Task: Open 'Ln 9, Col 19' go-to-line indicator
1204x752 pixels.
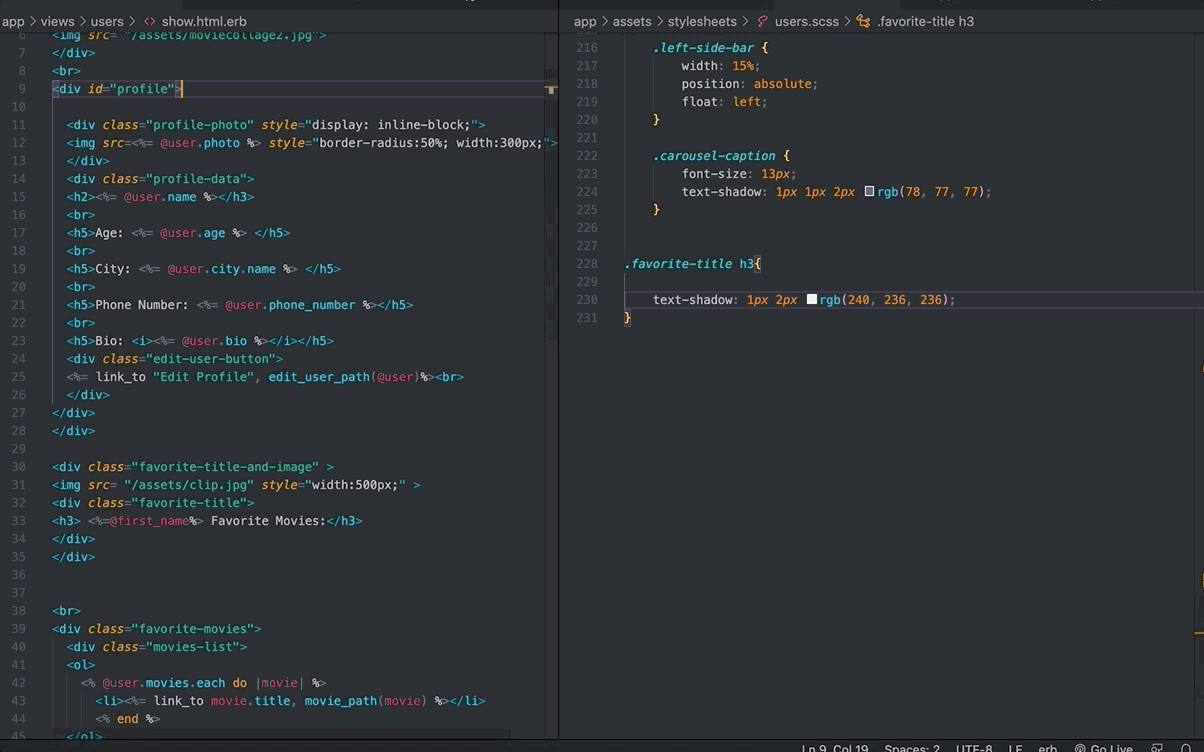Action: click(835, 747)
